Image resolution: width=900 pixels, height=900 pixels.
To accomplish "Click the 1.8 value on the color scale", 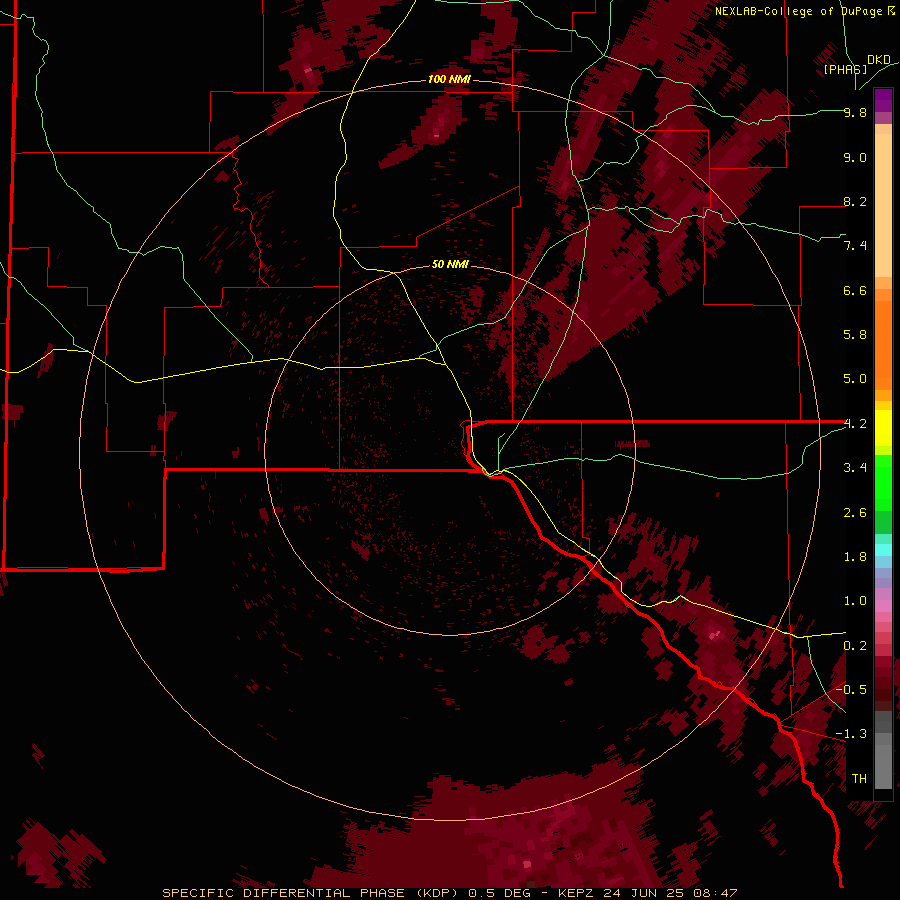I will [x=855, y=557].
